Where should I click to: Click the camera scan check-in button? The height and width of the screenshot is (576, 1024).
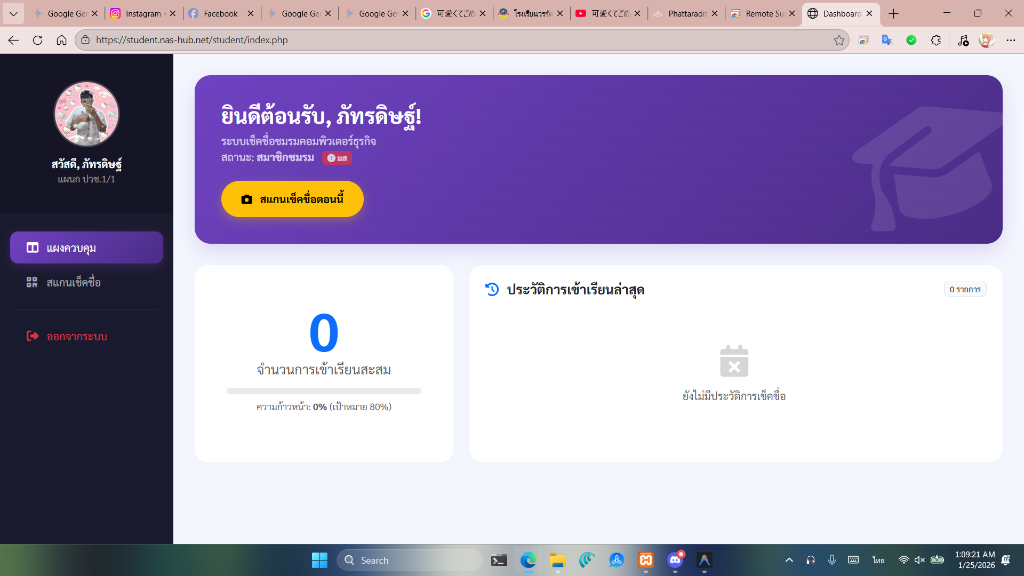(x=292, y=199)
